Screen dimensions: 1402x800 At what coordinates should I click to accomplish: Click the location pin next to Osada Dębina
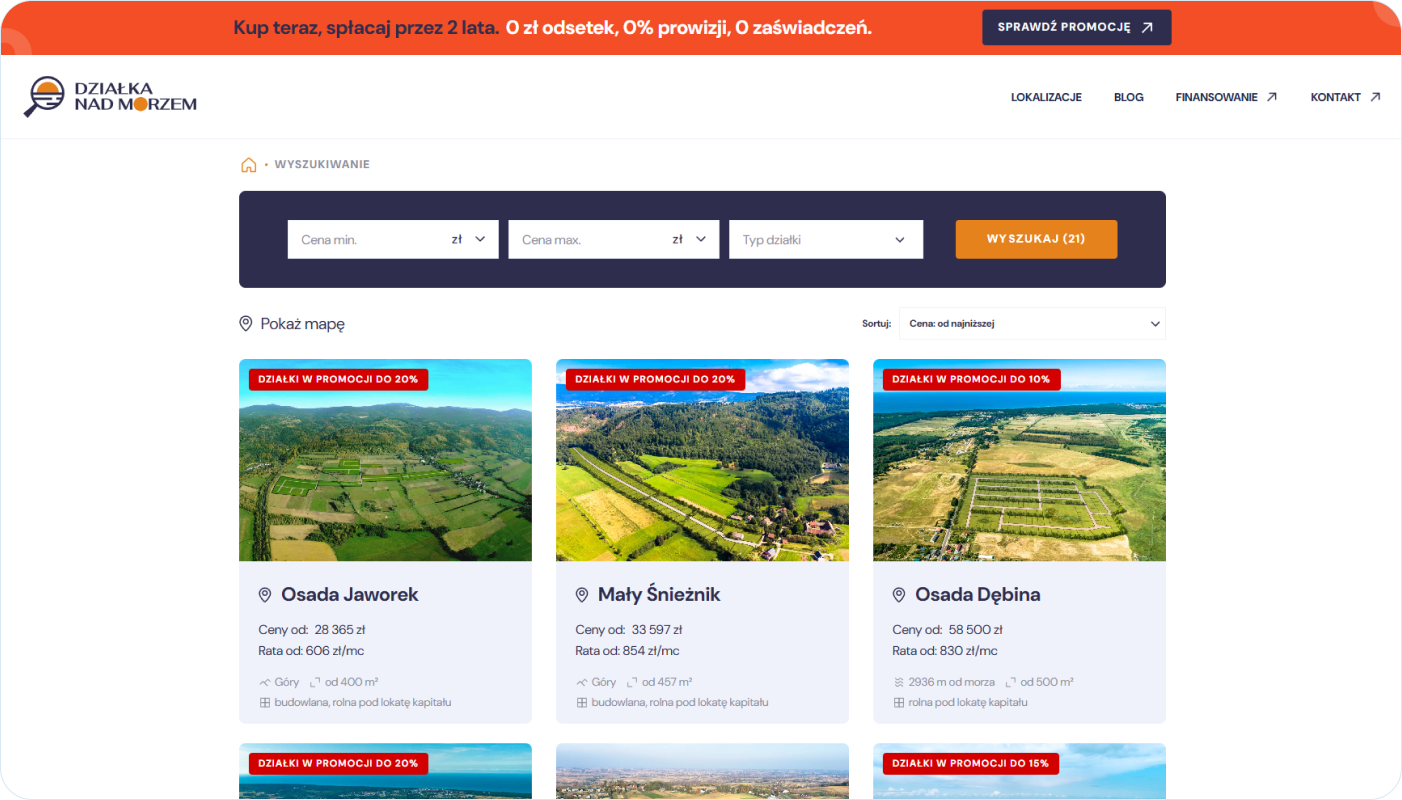coord(899,595)
